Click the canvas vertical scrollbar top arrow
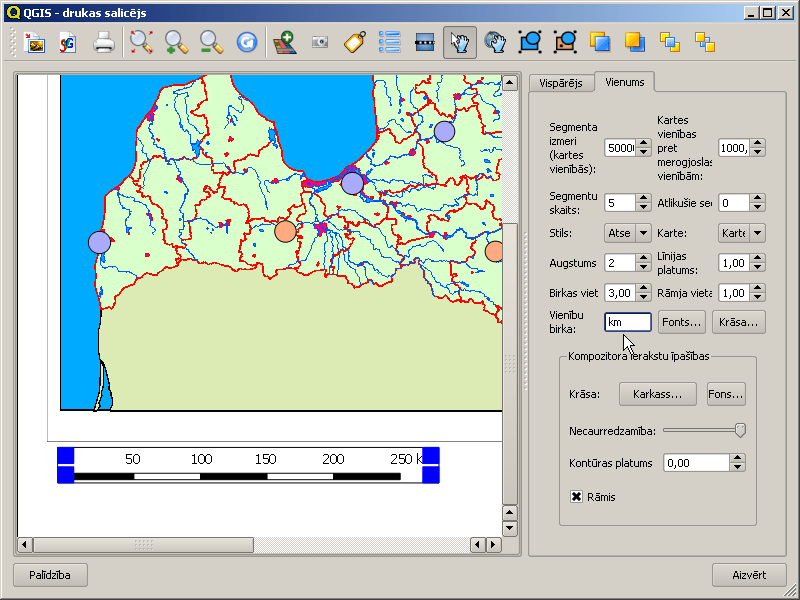The width and height of the screenshot is (800, 600). pos(510,83)
